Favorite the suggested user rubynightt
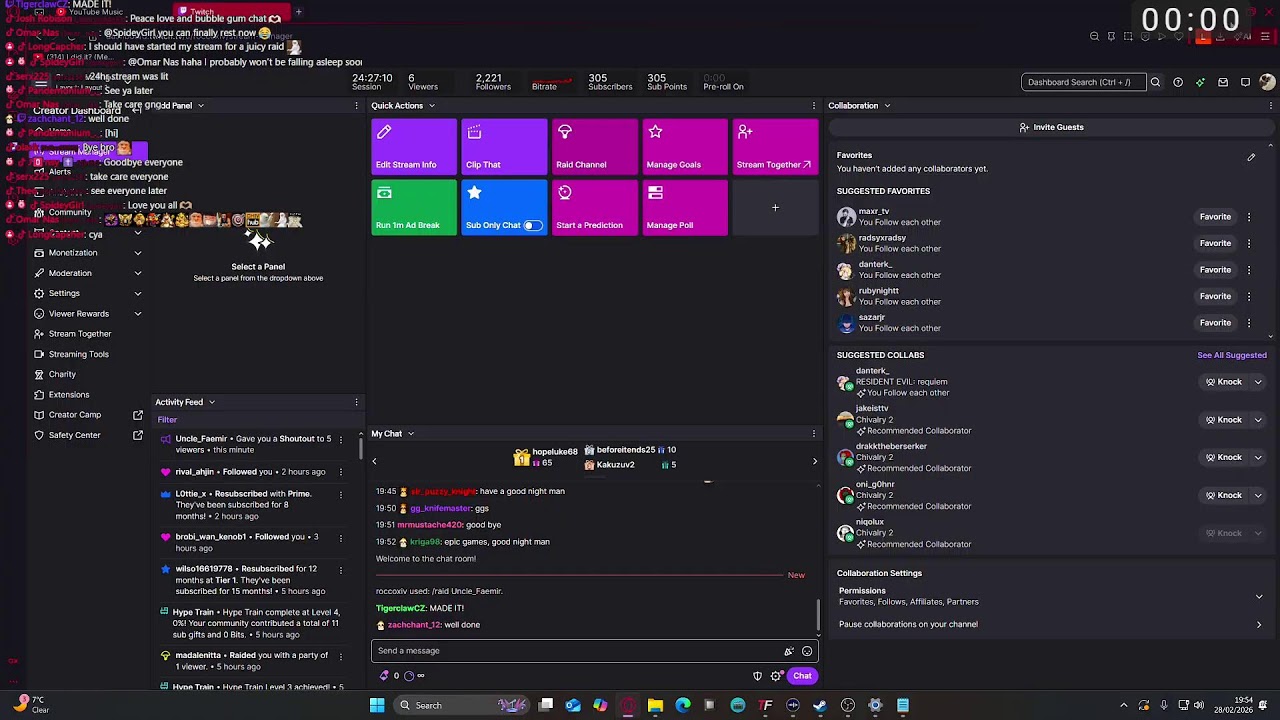The width and height of the screenshot is (1280, 720). pyautogui.click(x=1215, y=296)
